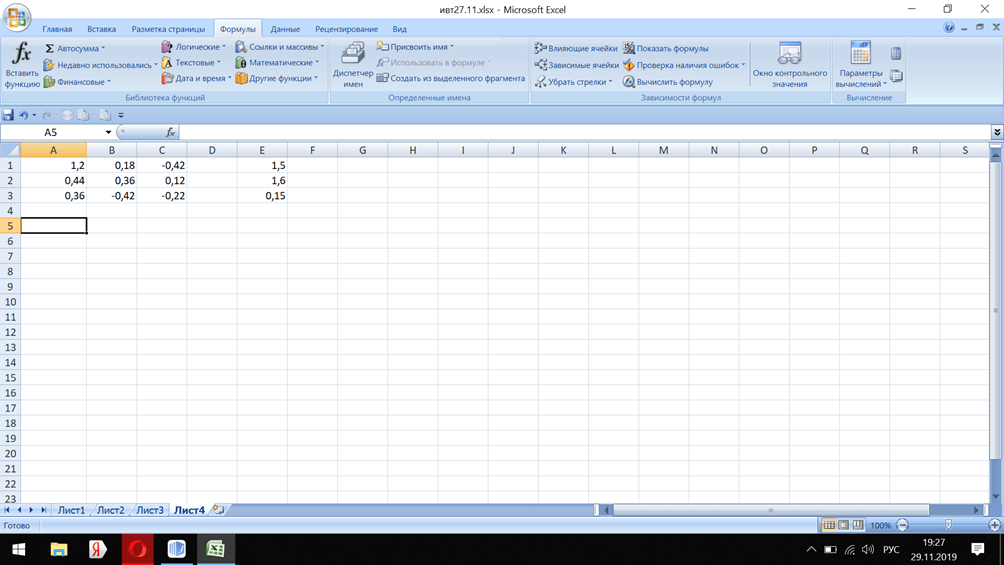Viewport: 1004px width, 565px height.
Task: Open Text (Текстовые) functions library
Action: tap(191, 62)
